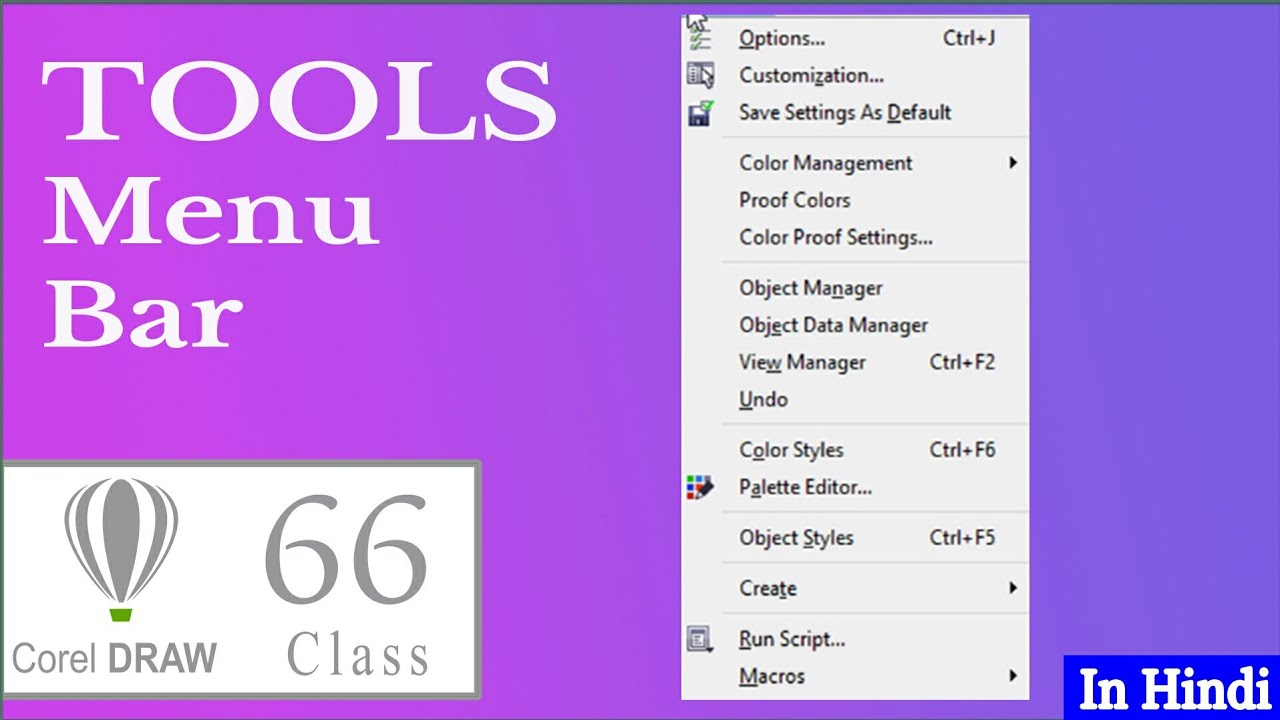Click the "Corel DRAW" text under logo

[x=114, y=659]
